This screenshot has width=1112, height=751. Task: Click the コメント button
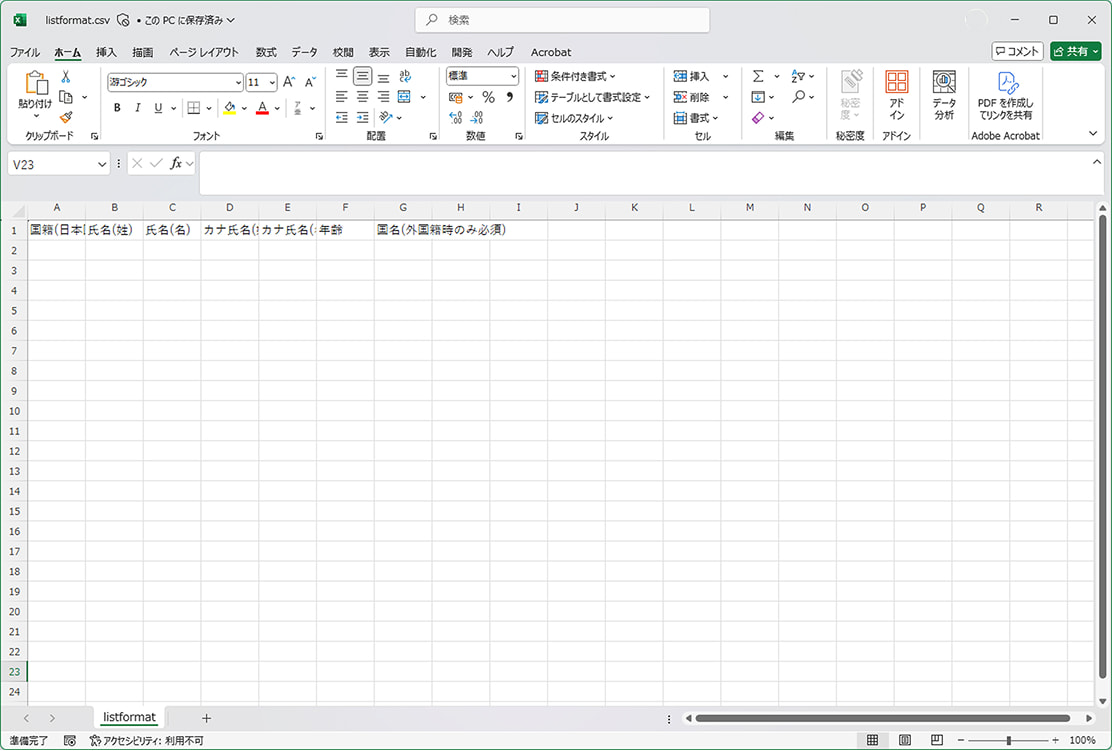pos(1016,51)
